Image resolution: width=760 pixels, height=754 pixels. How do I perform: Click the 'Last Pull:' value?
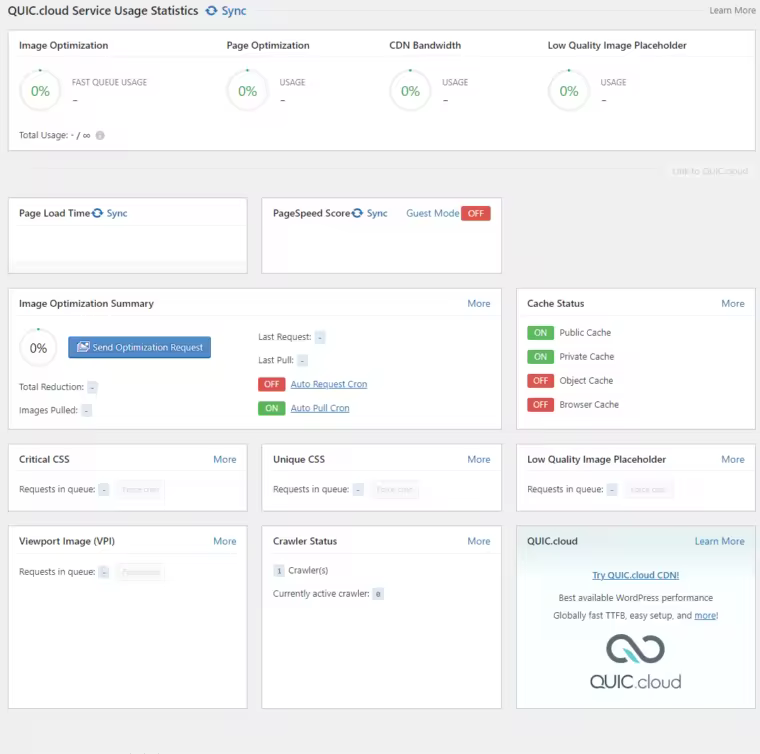tap(302, 360)
